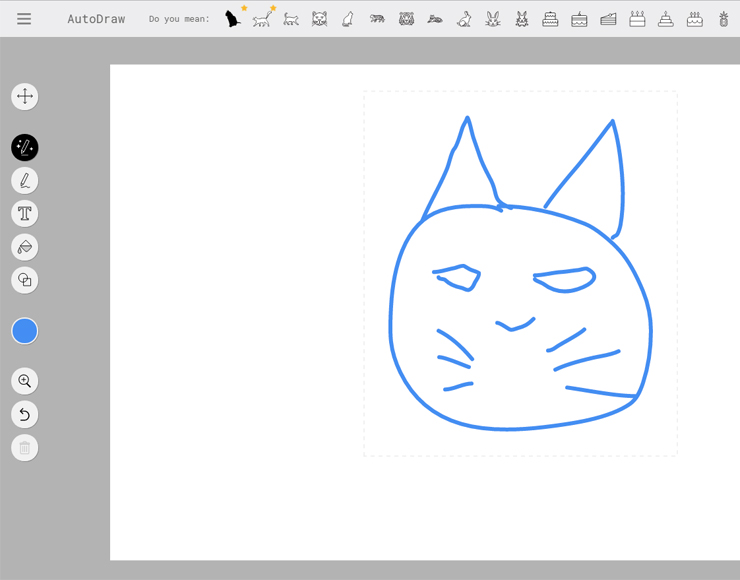Click the trash Delete button
This screenshot has width=740, height=580.
pos(25,447)
